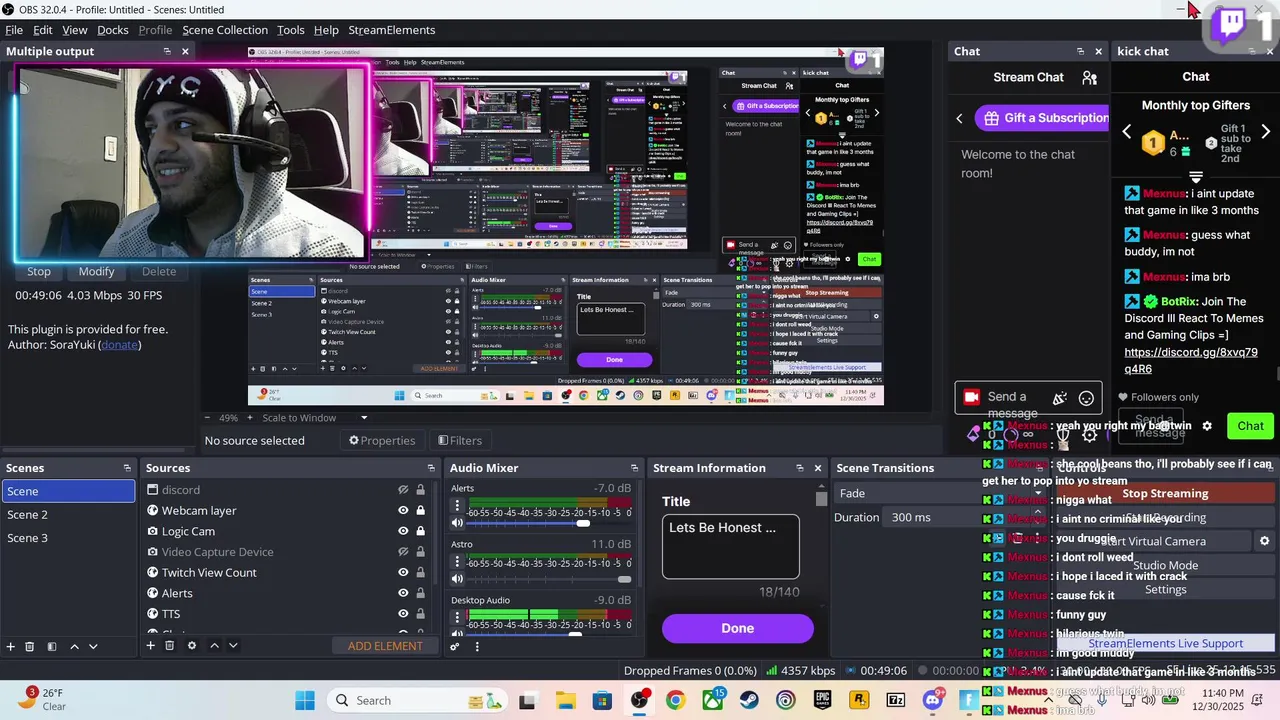Click the ADD ELEMENT button

click(385, 646)
